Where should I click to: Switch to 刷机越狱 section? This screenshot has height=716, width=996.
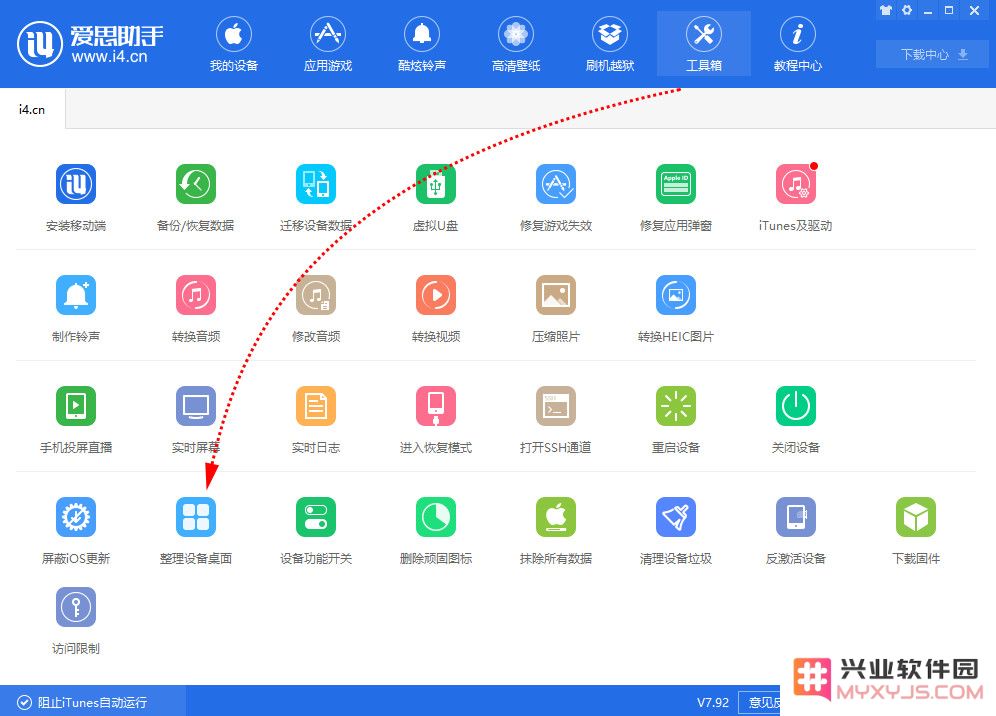[610, 44]
